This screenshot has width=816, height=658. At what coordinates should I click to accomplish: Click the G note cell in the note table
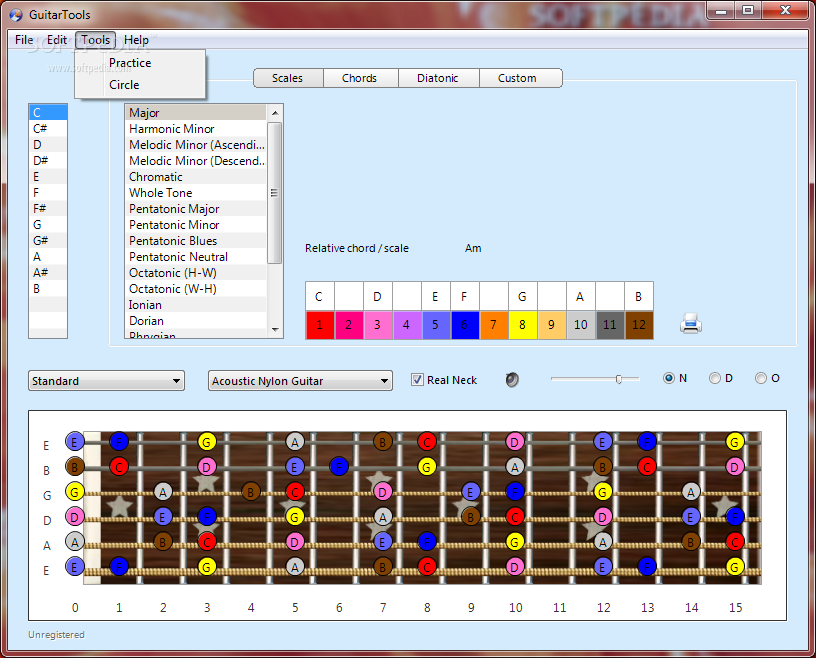click(x=522, y=297)
